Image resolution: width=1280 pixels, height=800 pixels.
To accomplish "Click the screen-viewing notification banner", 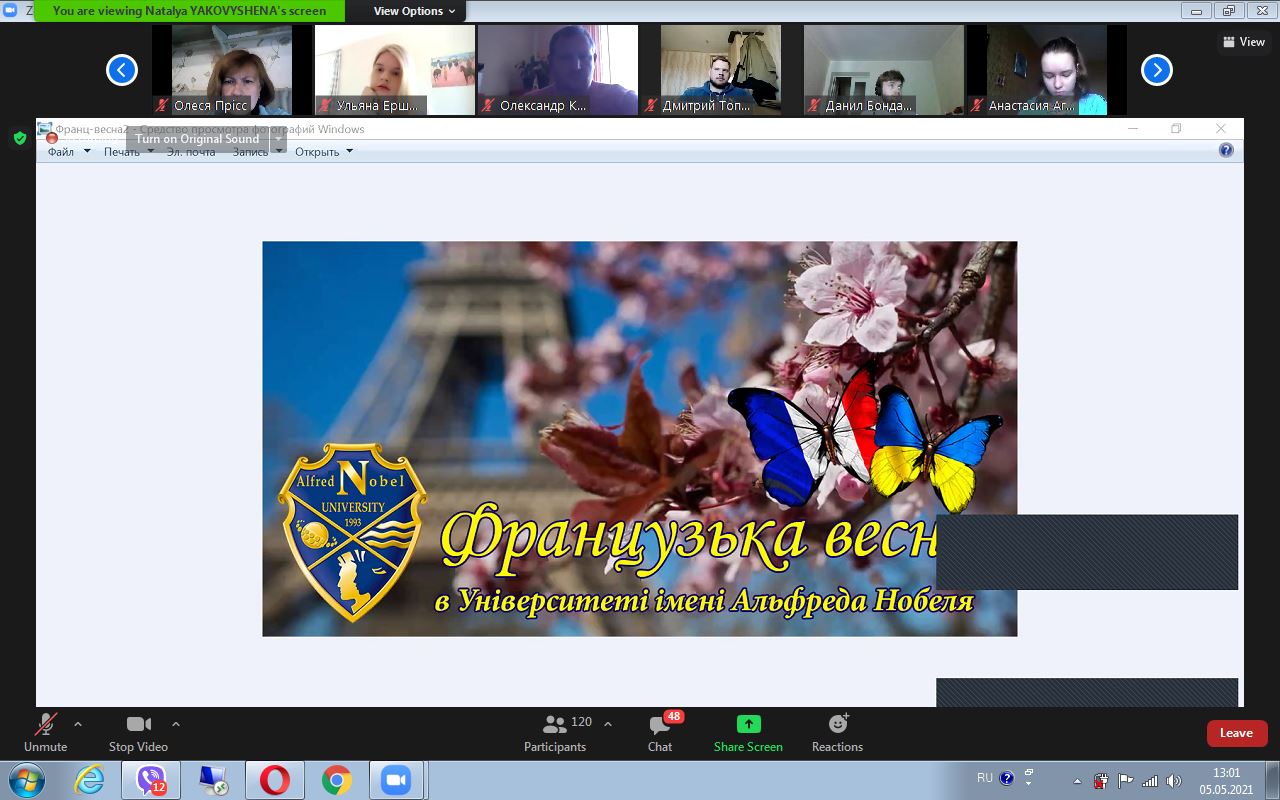I will click(189, 11).
